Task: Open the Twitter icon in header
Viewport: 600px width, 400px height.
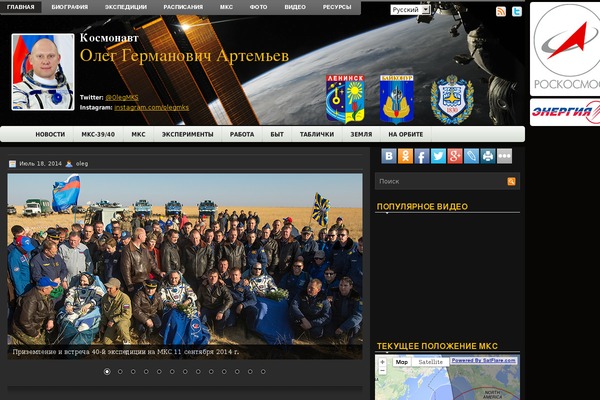Action: (x=517, y=11)
